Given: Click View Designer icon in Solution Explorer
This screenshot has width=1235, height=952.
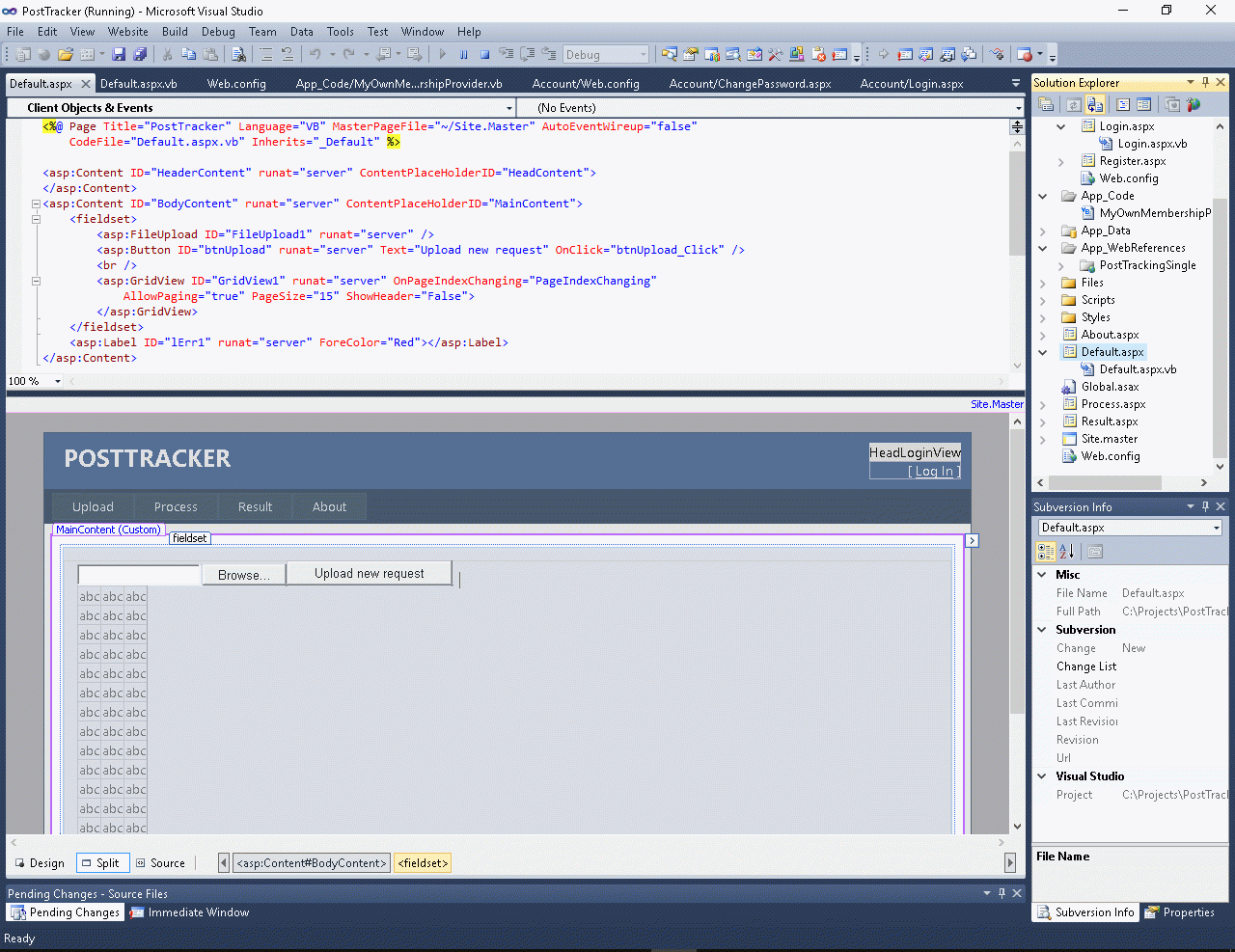Looking at the screenshot, I should [1144, 104].
